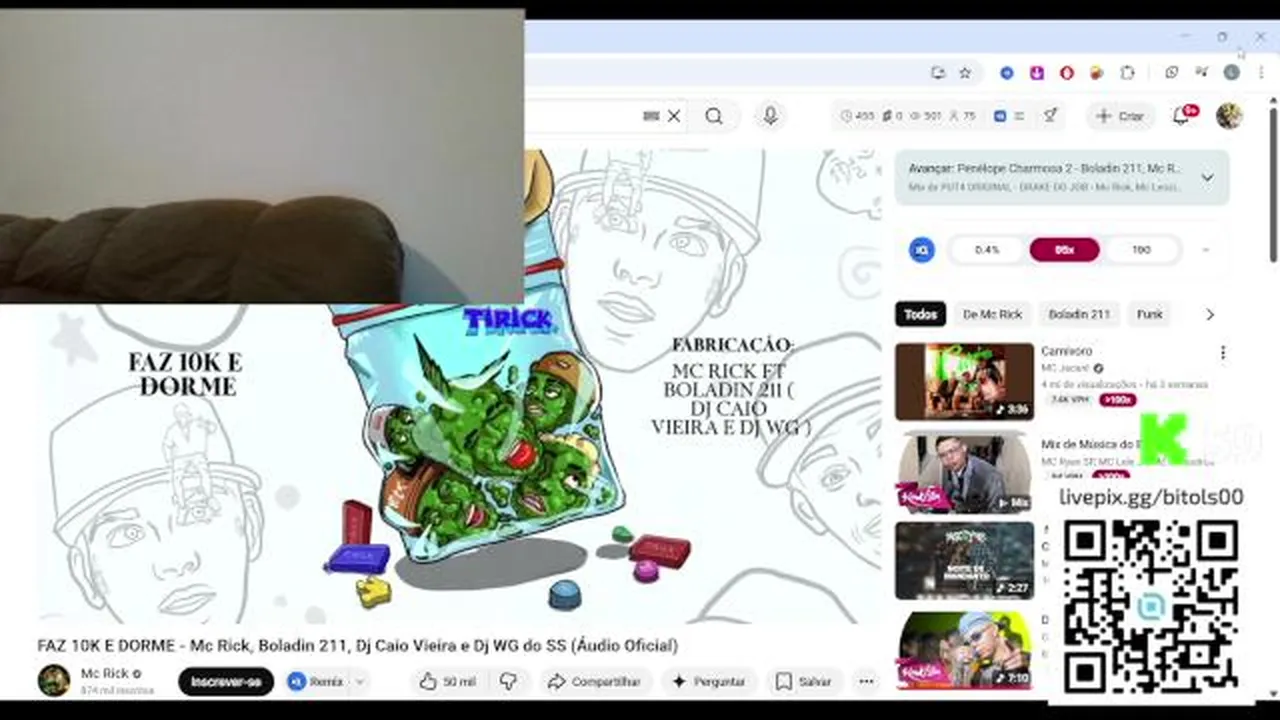Click the media control icon in Chrome toolbar
This screenshot has height=720, width=1280.
pos(1201,72)
